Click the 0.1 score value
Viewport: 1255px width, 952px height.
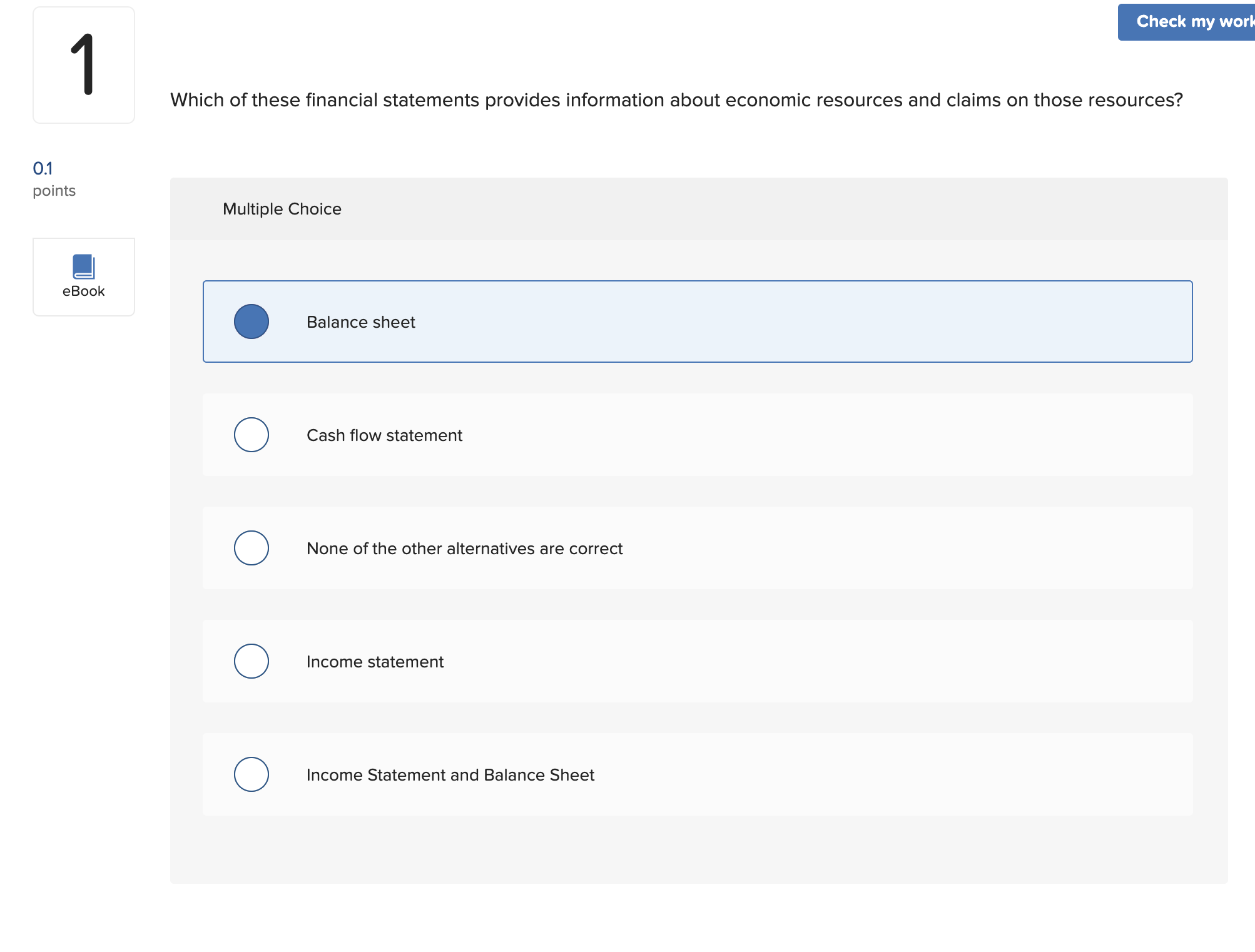pyautogui.click(x=43, y=168)
